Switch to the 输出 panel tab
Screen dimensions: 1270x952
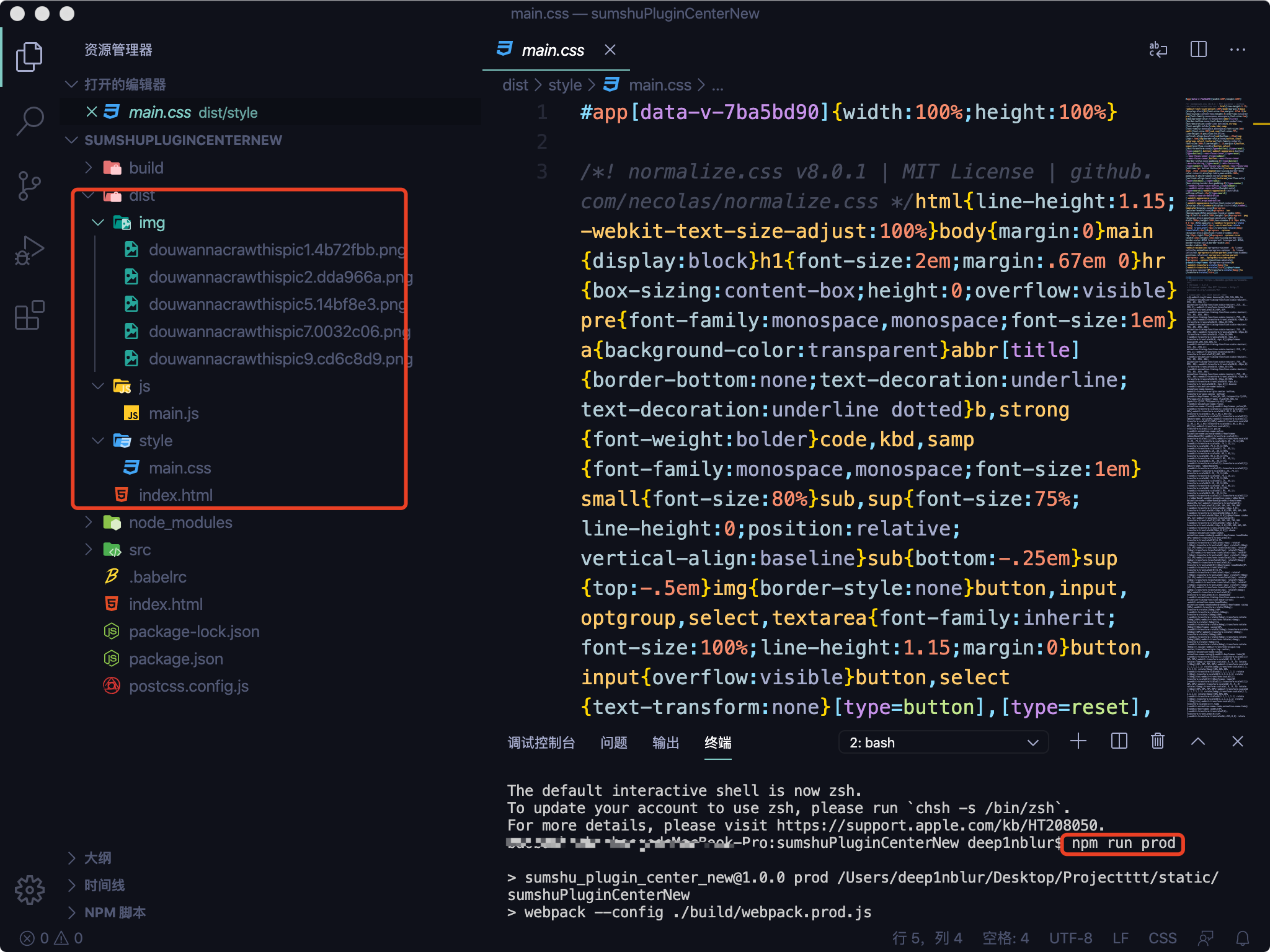click(x=665, y=743)
